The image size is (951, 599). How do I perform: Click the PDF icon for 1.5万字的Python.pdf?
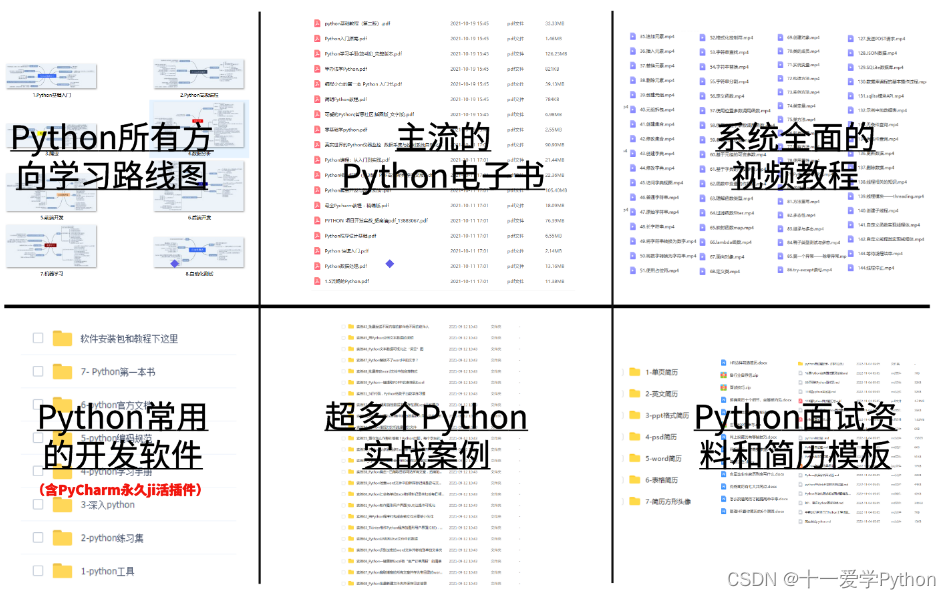[316, 282]
